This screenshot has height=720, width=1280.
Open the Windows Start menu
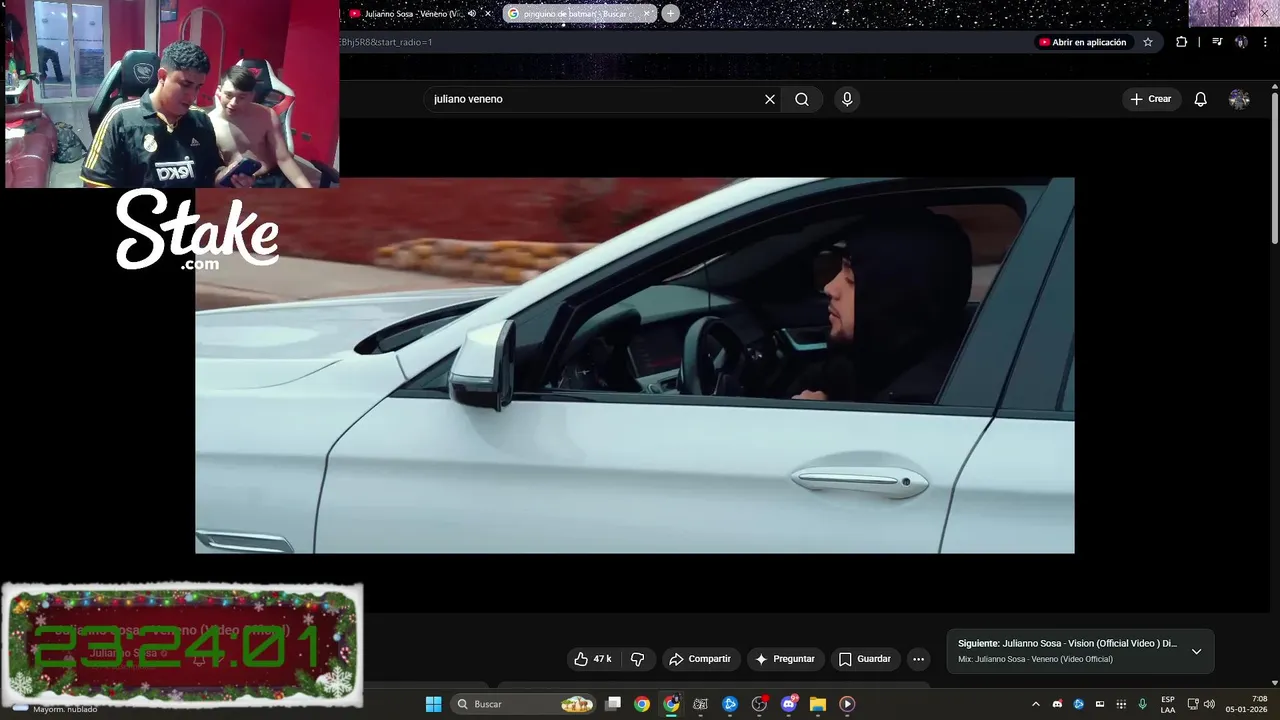point(433,704)
